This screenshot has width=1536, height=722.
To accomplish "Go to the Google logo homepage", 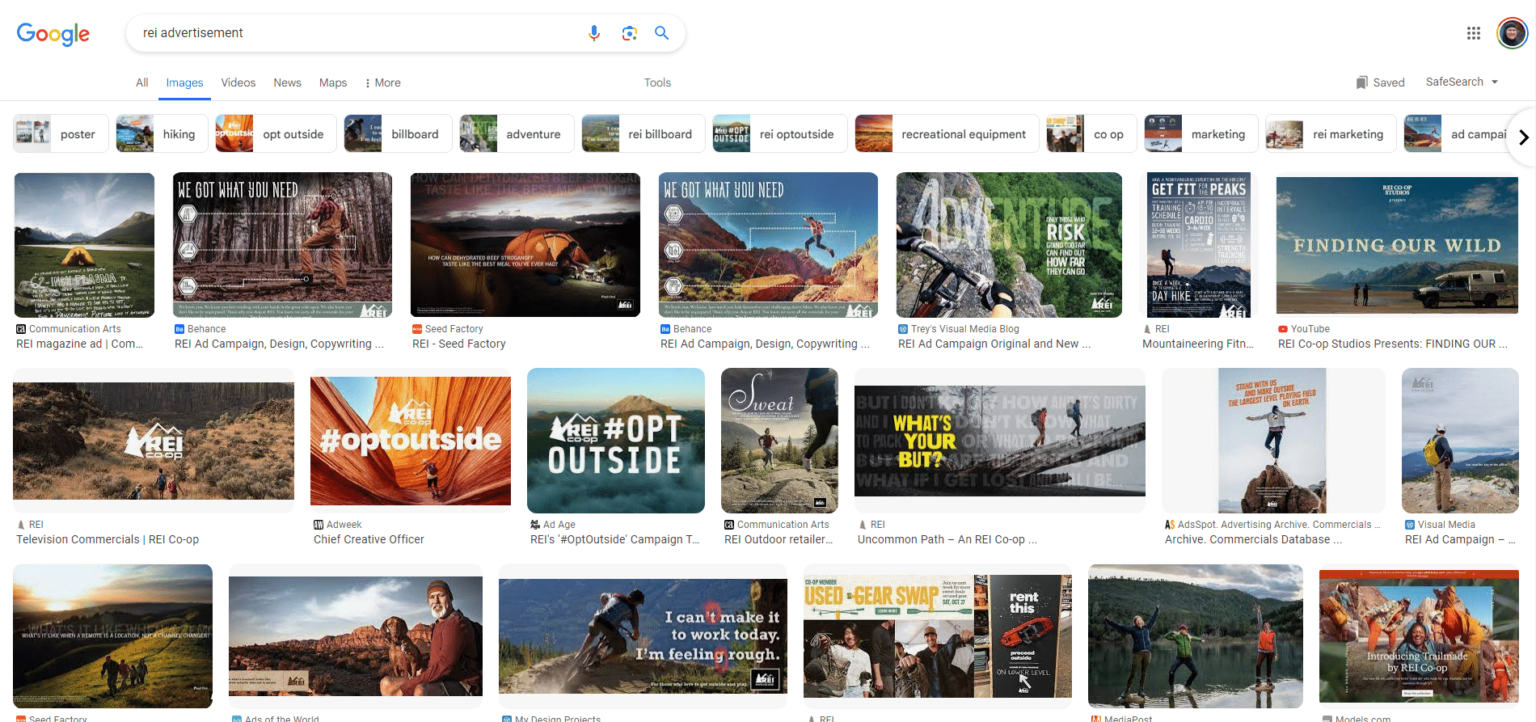I will [x=53, y=34].
